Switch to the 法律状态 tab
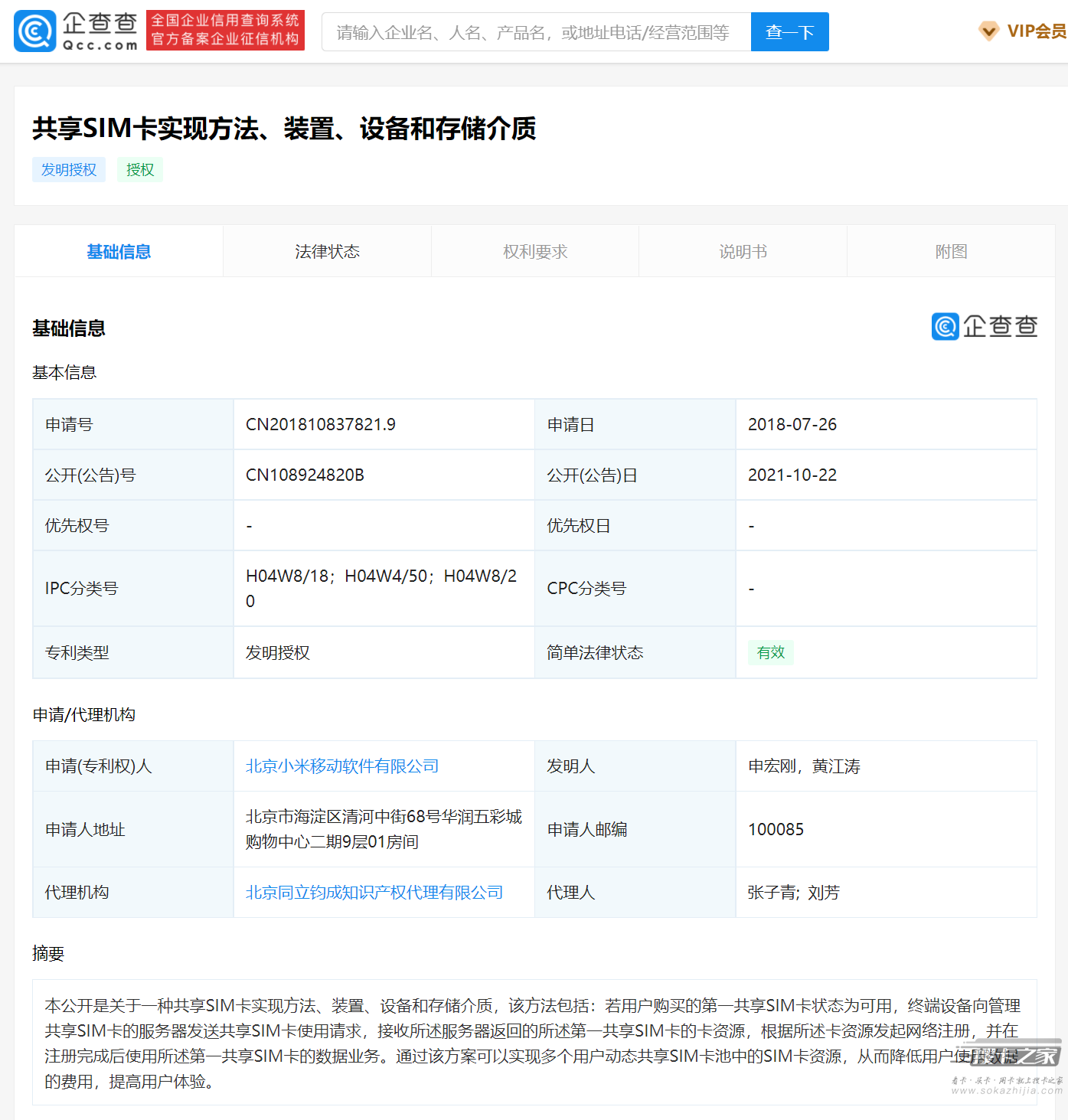The height and width of the screenshot is (1120, 1068). click(x=327, y=252)
